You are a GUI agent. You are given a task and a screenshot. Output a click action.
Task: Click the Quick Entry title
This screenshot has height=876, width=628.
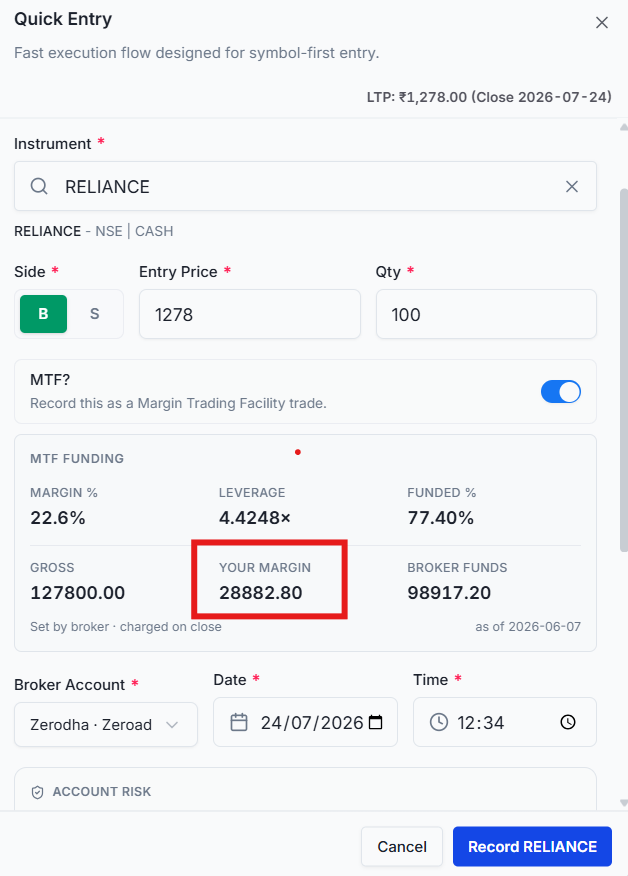(63, 19)
